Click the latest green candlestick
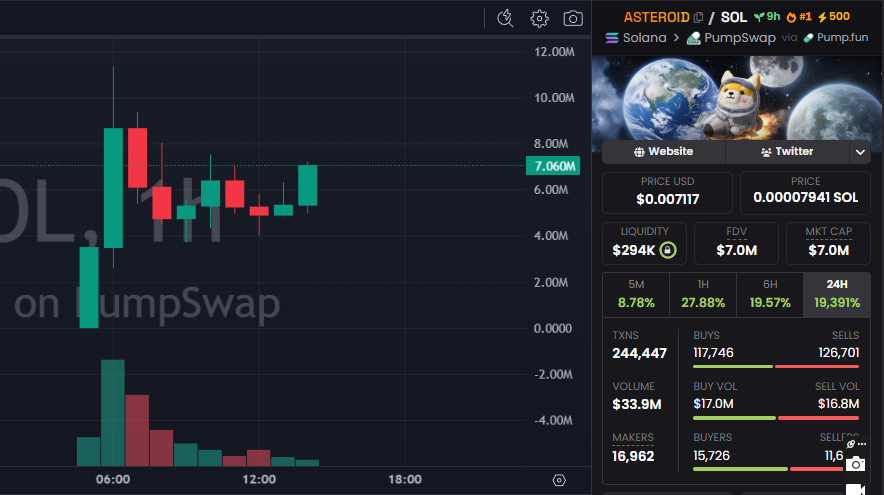This screenshot has height=495, width=884. coord(307,185)
